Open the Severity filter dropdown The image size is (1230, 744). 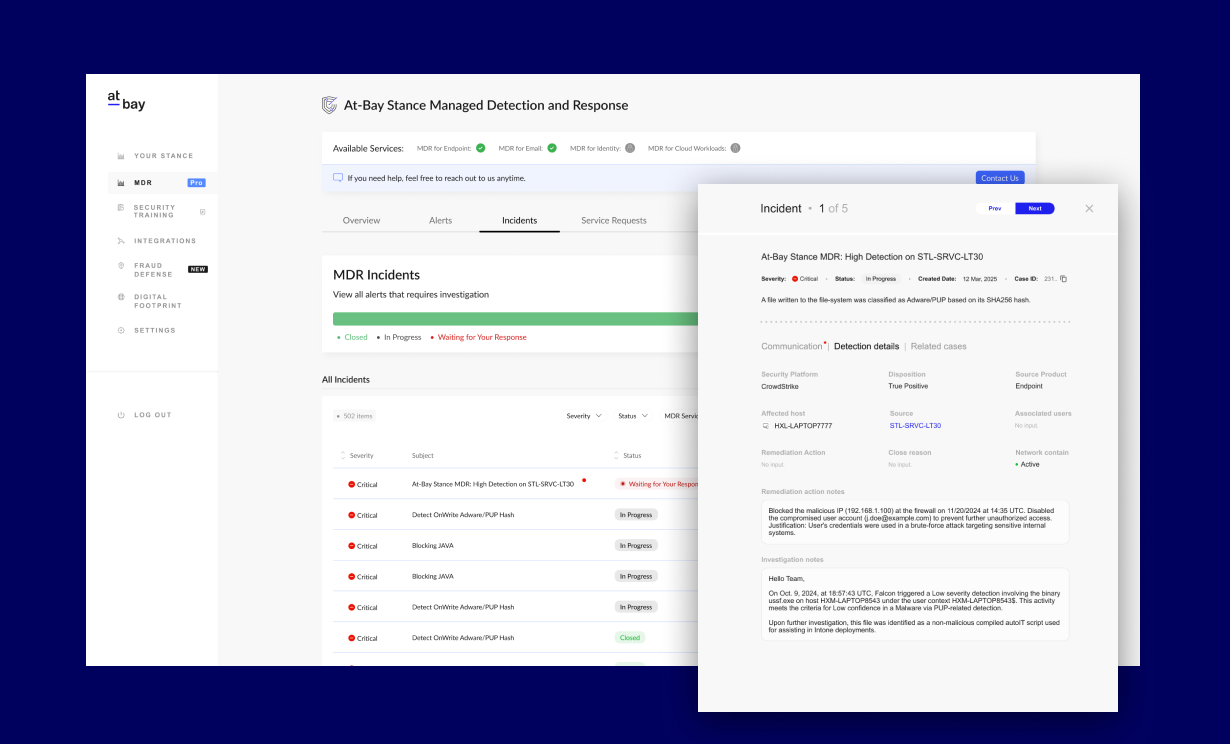point(584,416)
